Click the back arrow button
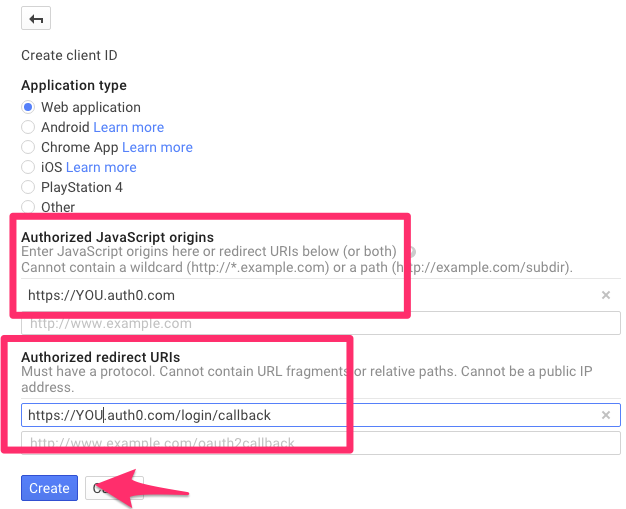626x509 pixels. (x=36, y=19)
